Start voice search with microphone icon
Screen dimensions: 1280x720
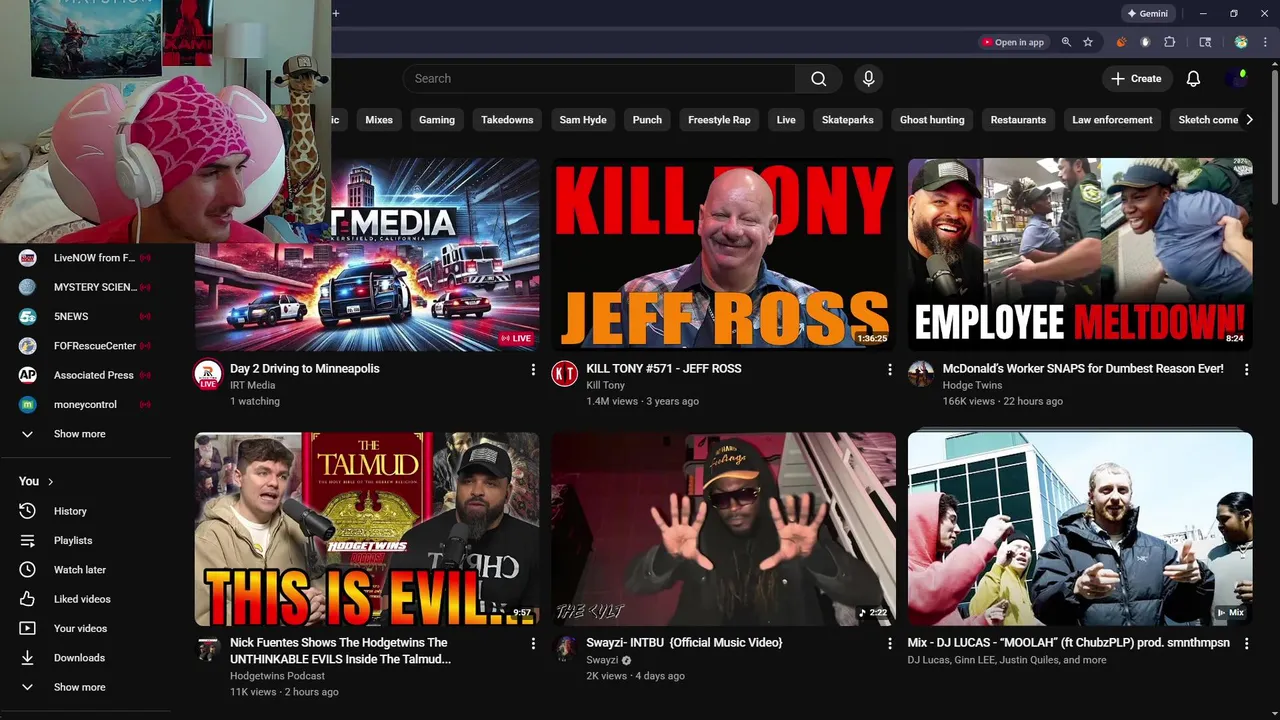click(868, 79)
